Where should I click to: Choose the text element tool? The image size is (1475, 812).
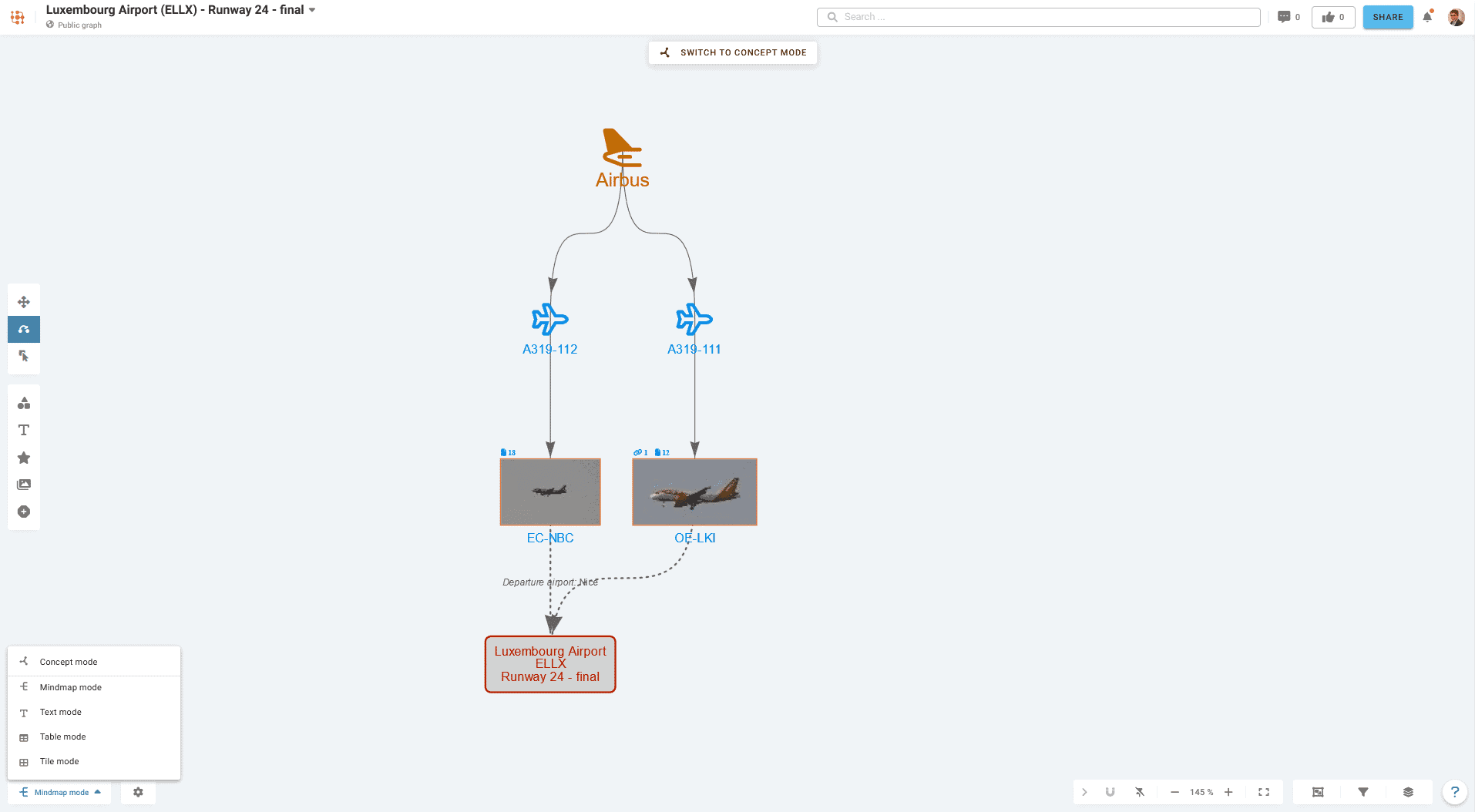pos(24,430)
